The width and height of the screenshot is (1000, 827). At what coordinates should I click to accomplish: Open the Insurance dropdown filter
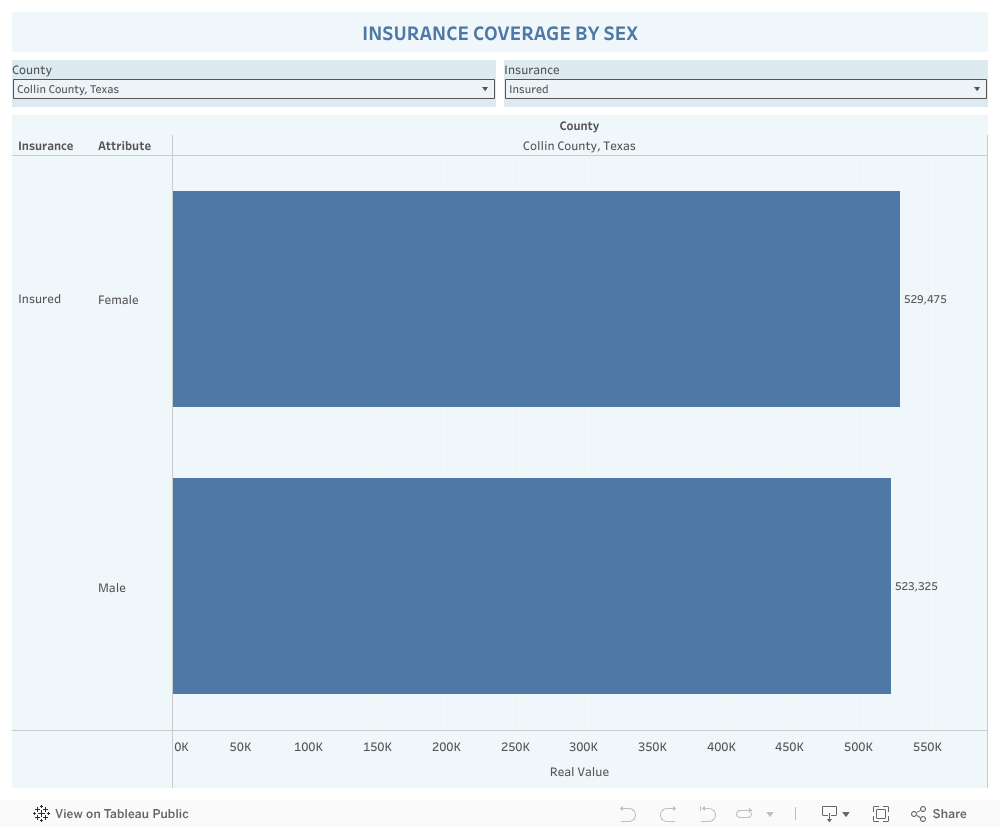pos(745,89)
